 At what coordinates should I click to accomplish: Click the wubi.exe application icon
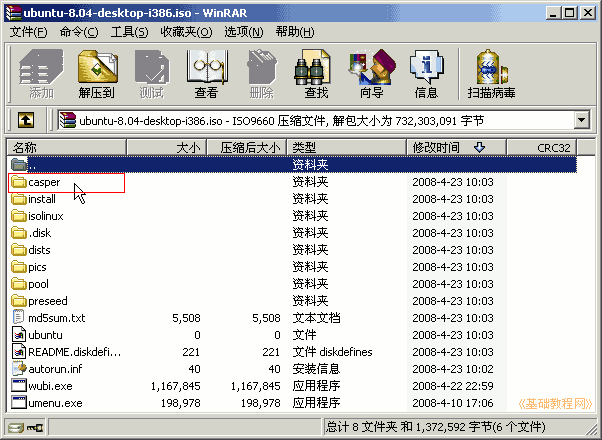click(19, 385)
